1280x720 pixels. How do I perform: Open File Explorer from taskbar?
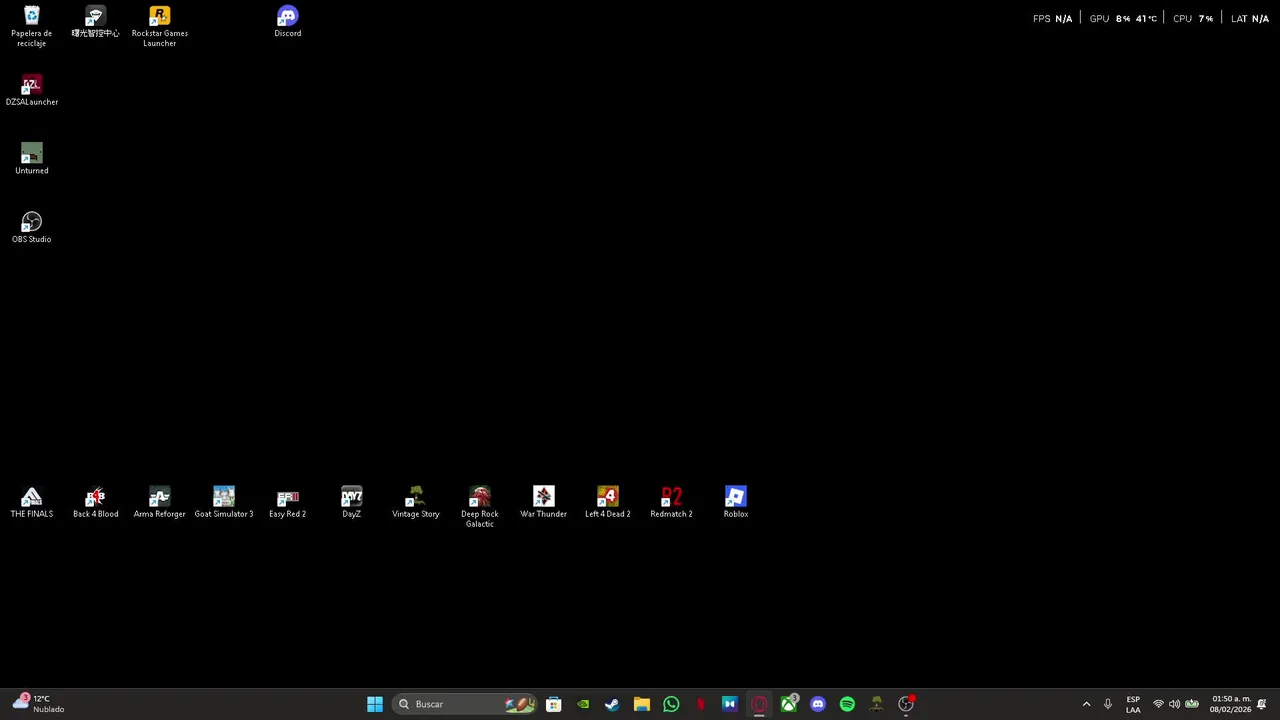point(642,704)
